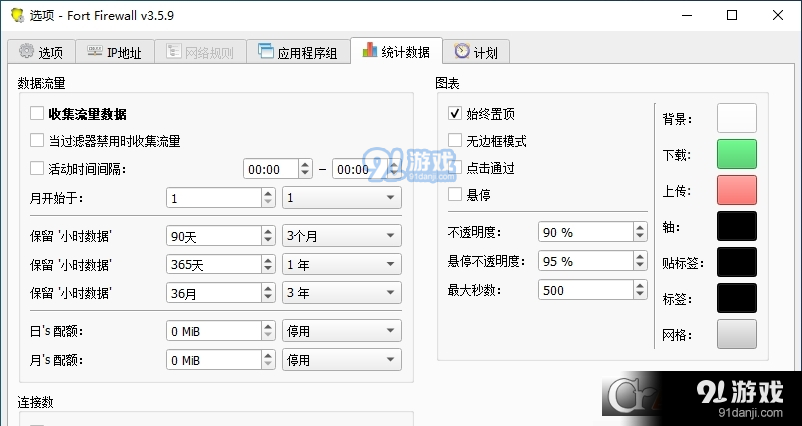The width and height of the screenshot is (802, 426).
Task: Change the 标签 black color swatch
Action: [x=737, y=298]
